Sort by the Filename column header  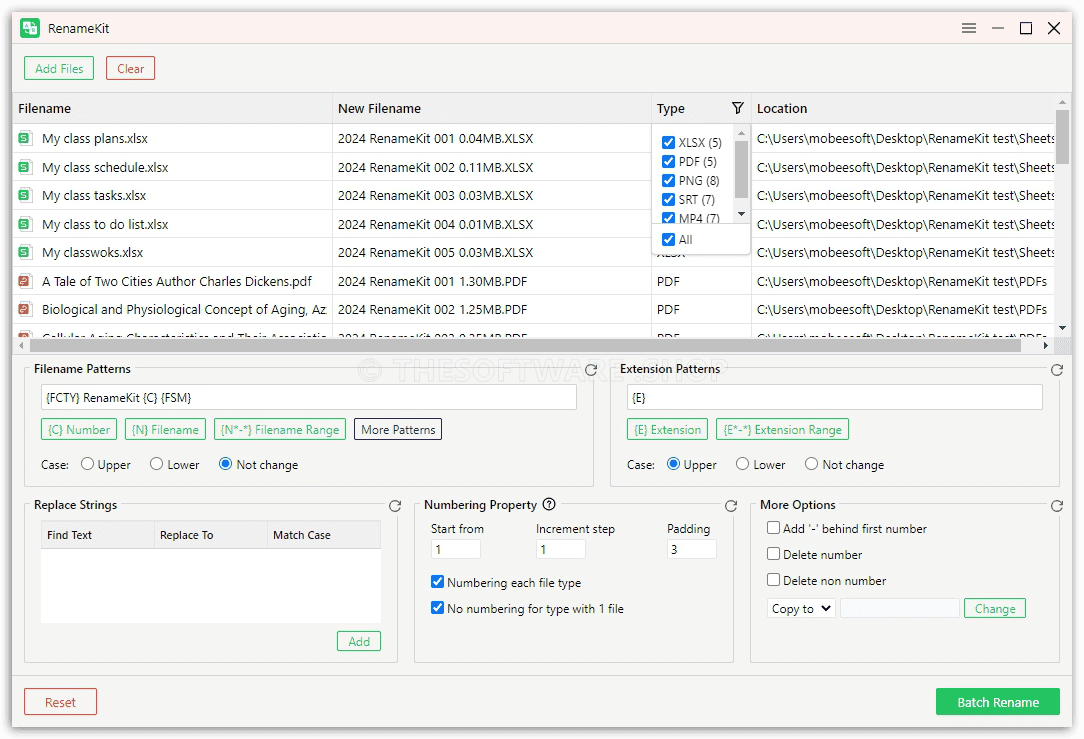172,109
